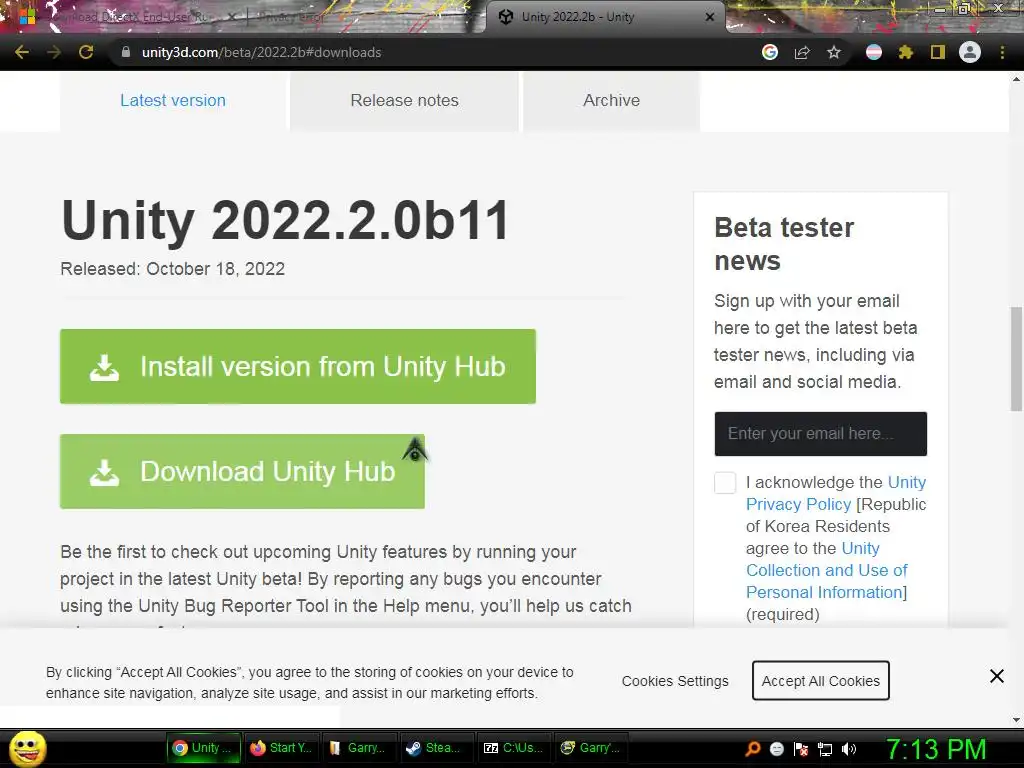Check the privacy policy acknowledgement checkbox
This screenshot has height=768, width=1024.
coord(725,483)
